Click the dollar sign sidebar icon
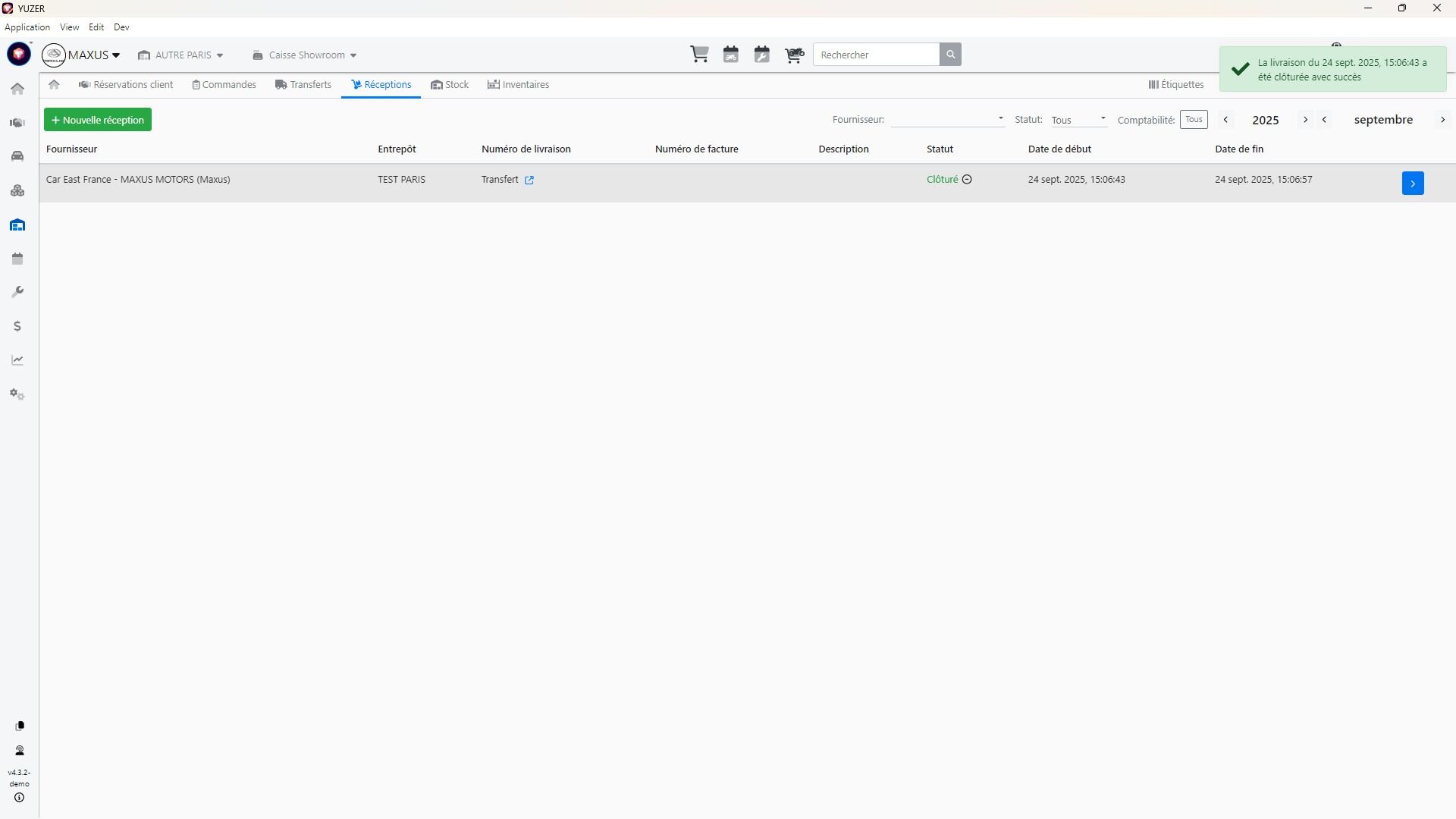The image size is (1456, 819). (x=17, y=326)
